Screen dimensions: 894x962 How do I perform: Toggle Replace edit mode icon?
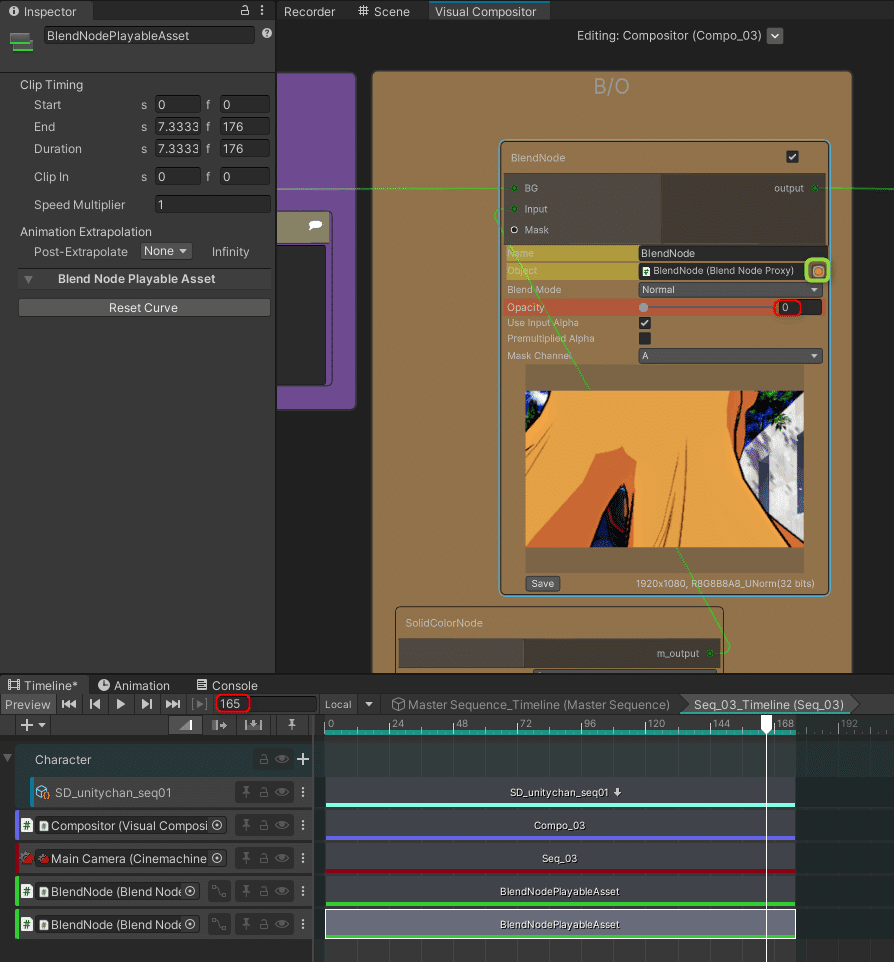pos(253,725)
